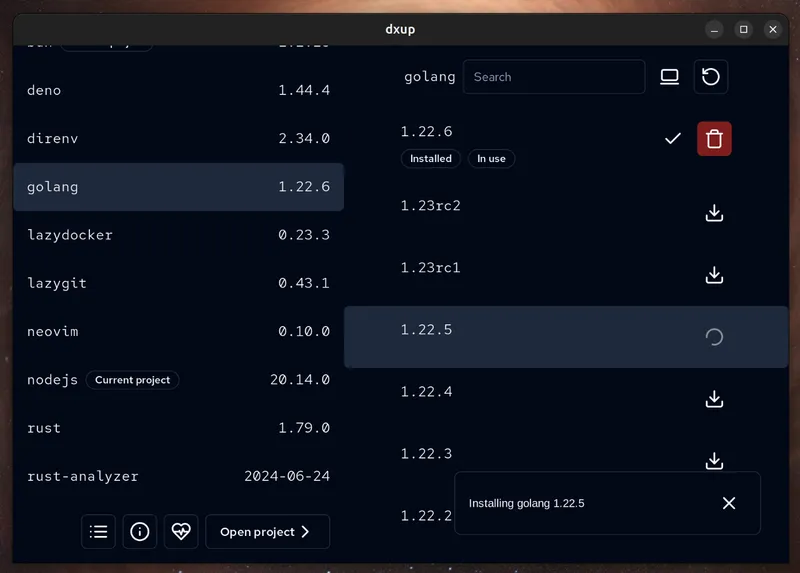The image size is (800, 573).
Task: Delete golang 1.22.6 with trash button
Action: pyautogui.click(x=714, y=139)
